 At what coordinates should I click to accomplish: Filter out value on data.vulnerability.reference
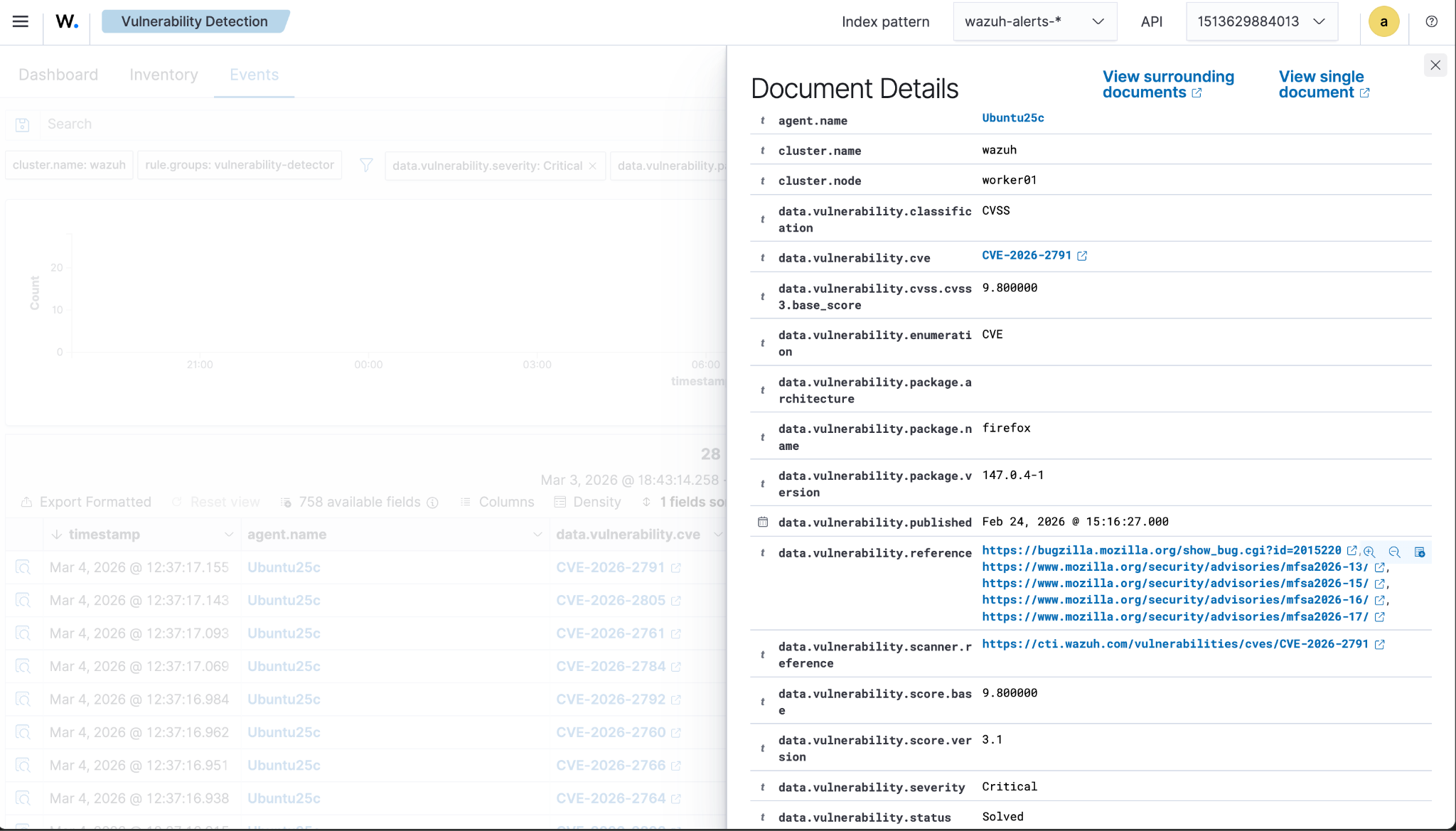(x=1394, y=552)
